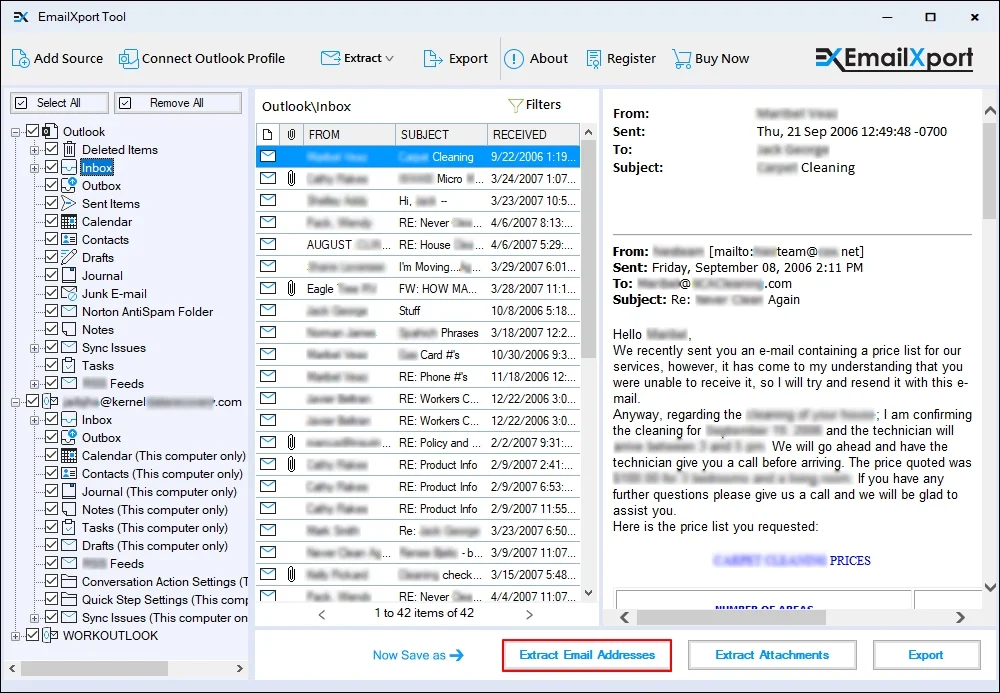Enable the Select All checkbox

click(x=22, y=102)
